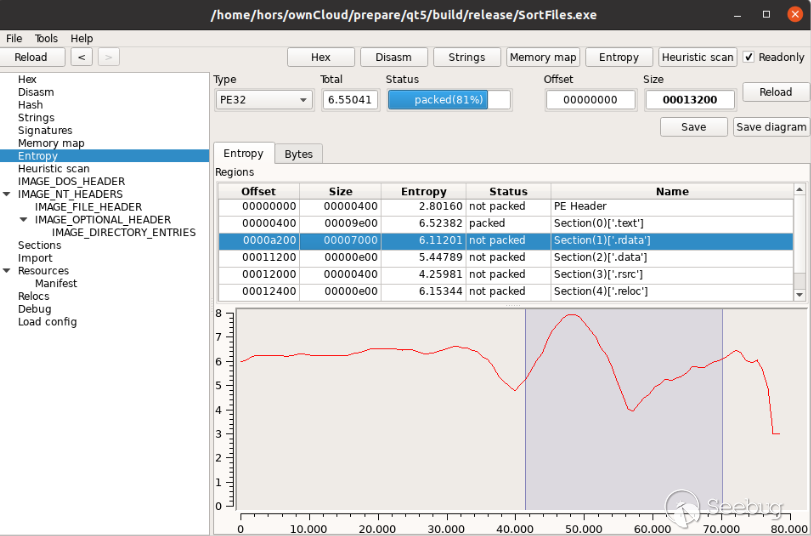The image size is (811, 536).
Task: Click the back navigation arrow button
Action: click(82, 57)
